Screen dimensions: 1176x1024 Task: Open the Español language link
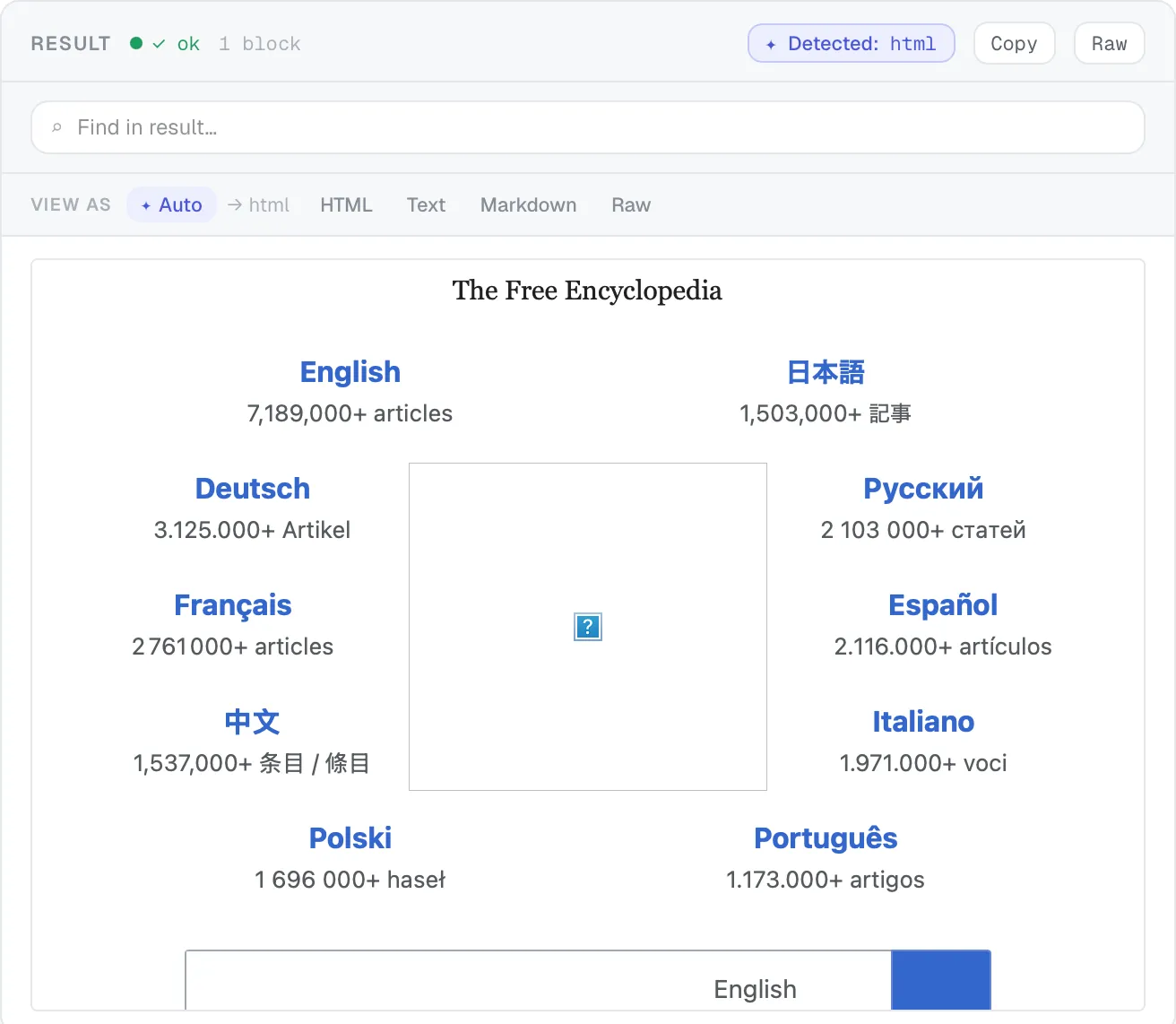pyautogui.click(x=943, y=604)
